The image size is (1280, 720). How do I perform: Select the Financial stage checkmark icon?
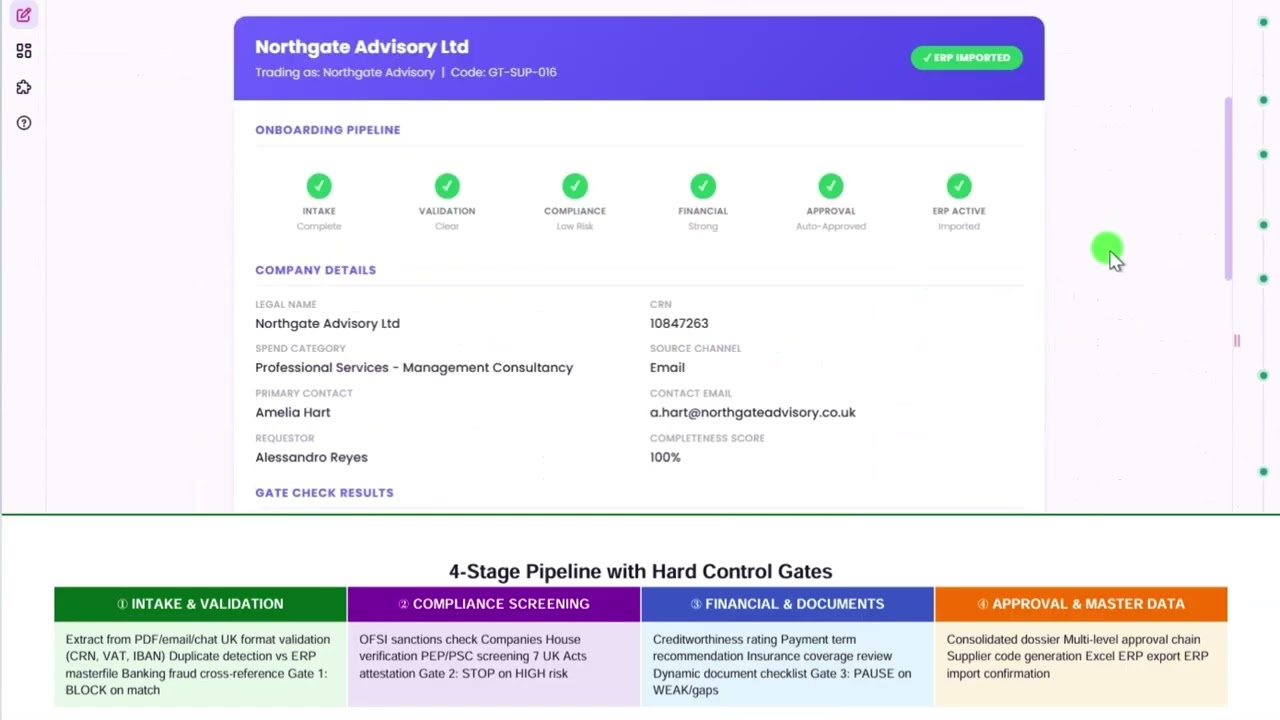[x=703, y=186]
